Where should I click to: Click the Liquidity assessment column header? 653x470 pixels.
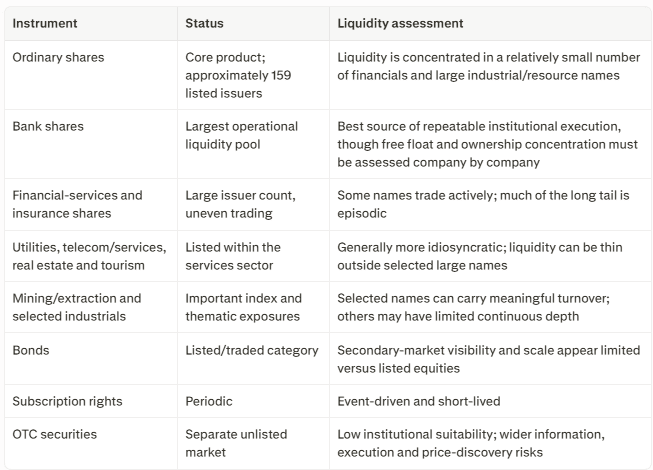(x=400, y=23)
